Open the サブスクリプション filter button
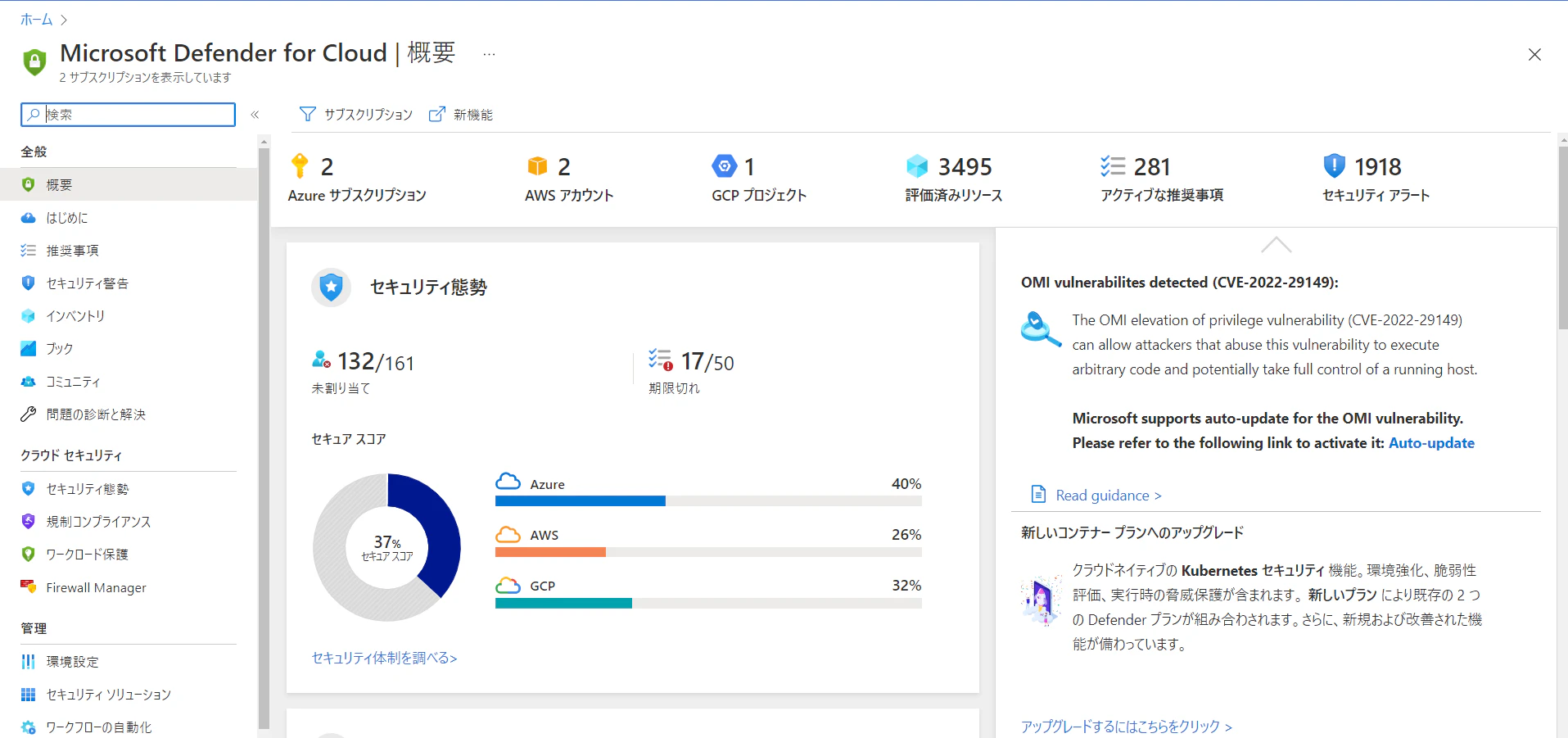The height and width of the screenshot is (738, 1568). click(x=356, y=114)
